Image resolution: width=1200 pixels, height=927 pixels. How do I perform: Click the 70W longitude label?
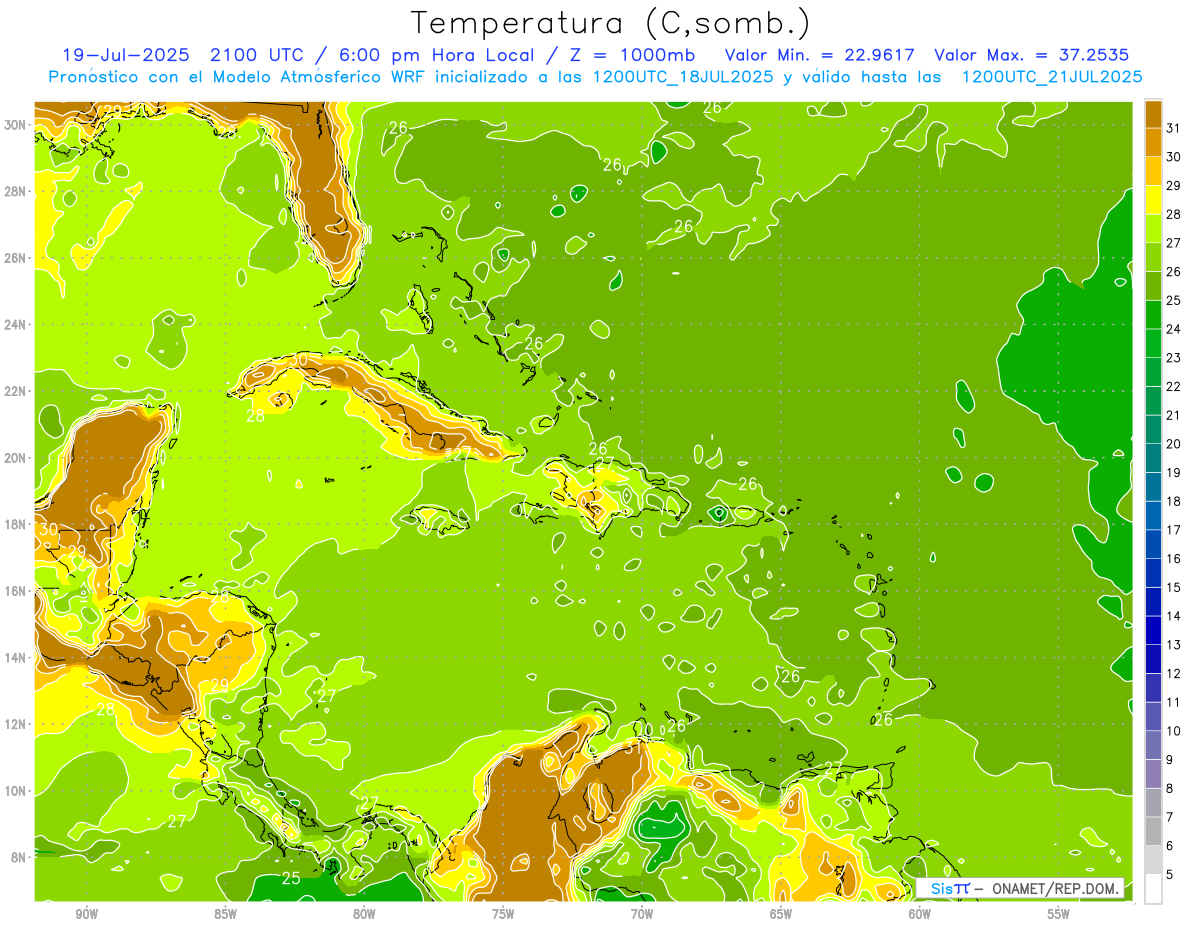pyautogui.click(x=642, y=914)
